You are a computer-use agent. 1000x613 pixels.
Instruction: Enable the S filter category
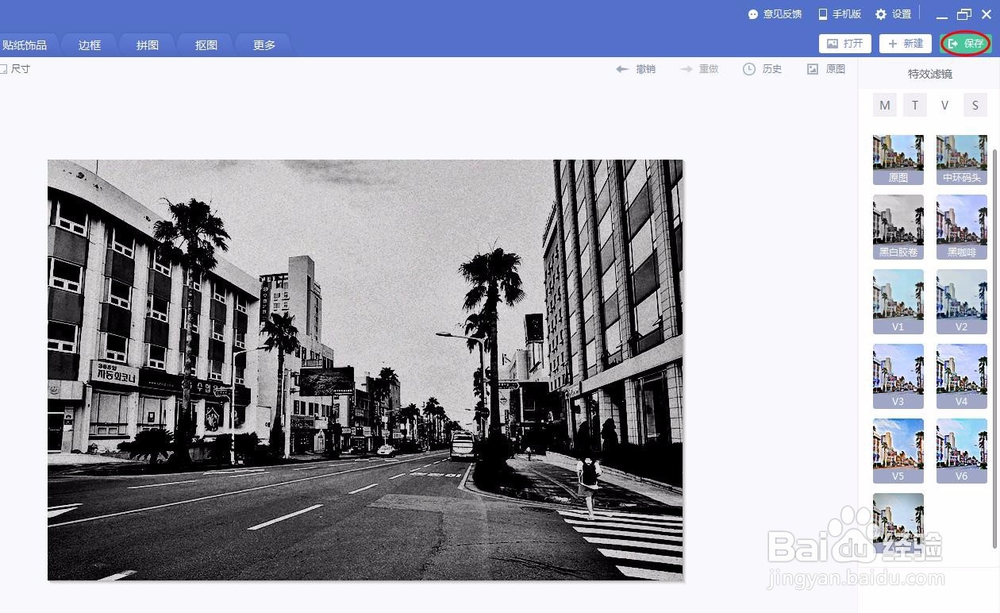tap(975, 105)
